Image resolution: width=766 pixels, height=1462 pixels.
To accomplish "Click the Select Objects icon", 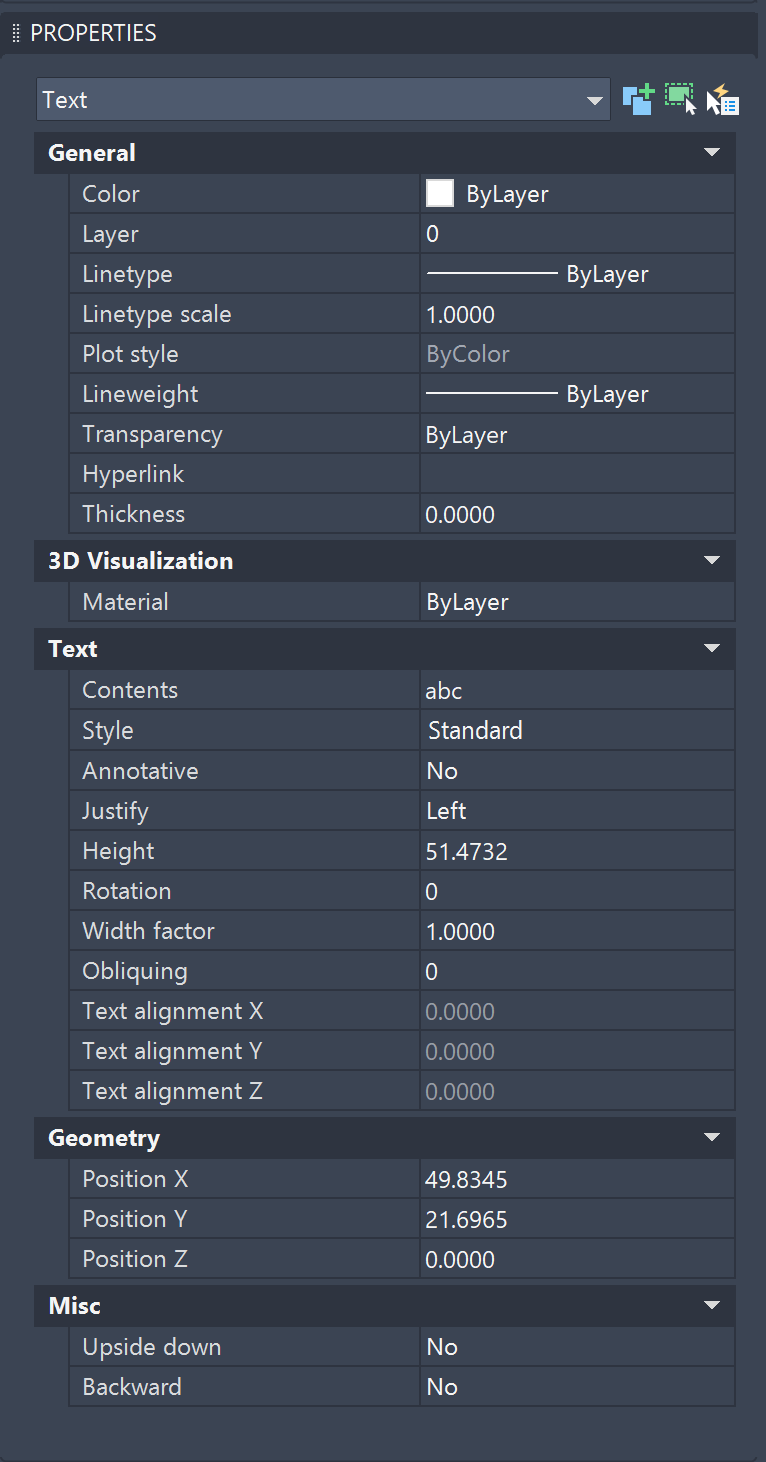I will coord(680,99).
